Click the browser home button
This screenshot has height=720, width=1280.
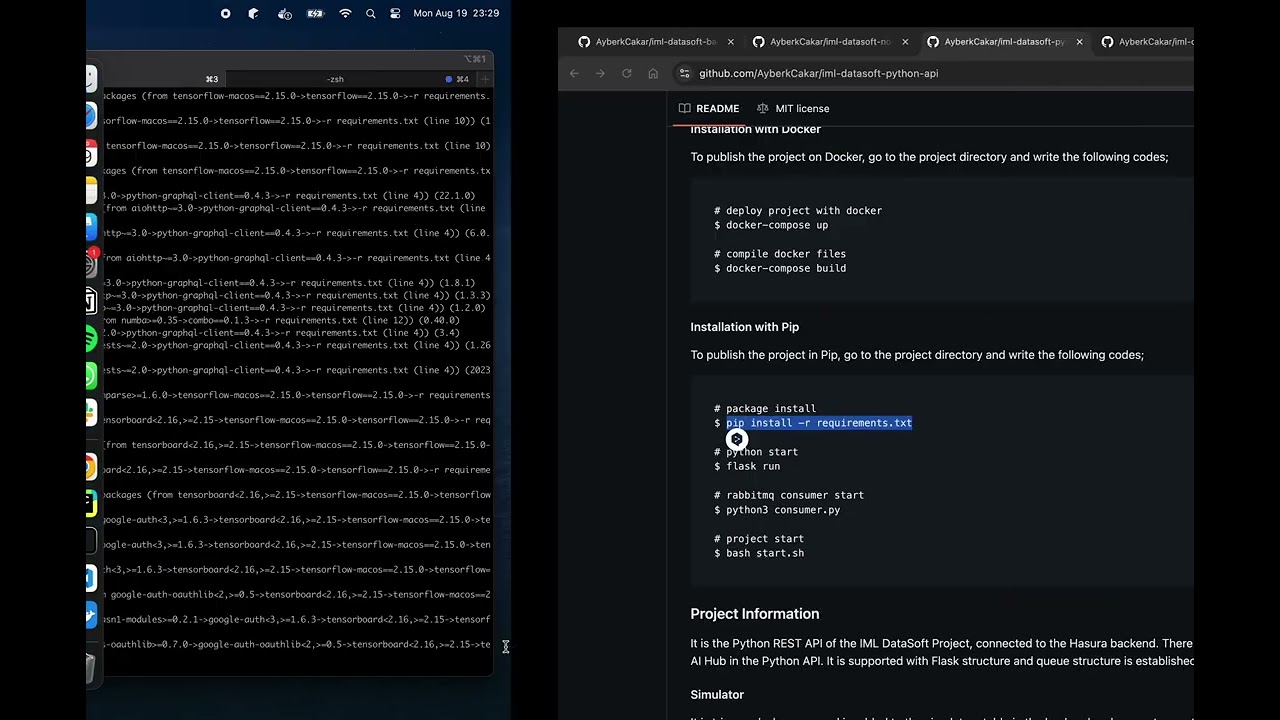coord(653,73)
